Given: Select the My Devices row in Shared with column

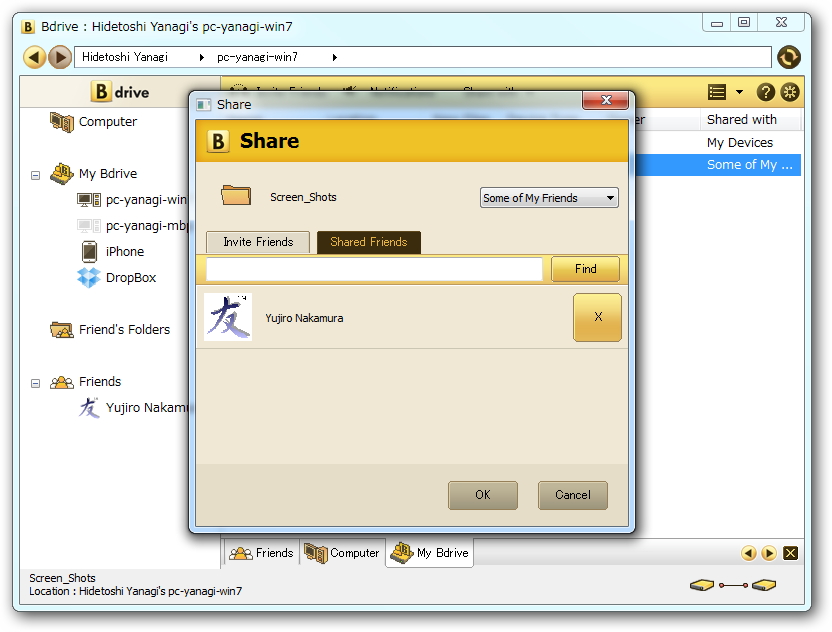Looking at the screenshot, I should [x=740, y=143].
